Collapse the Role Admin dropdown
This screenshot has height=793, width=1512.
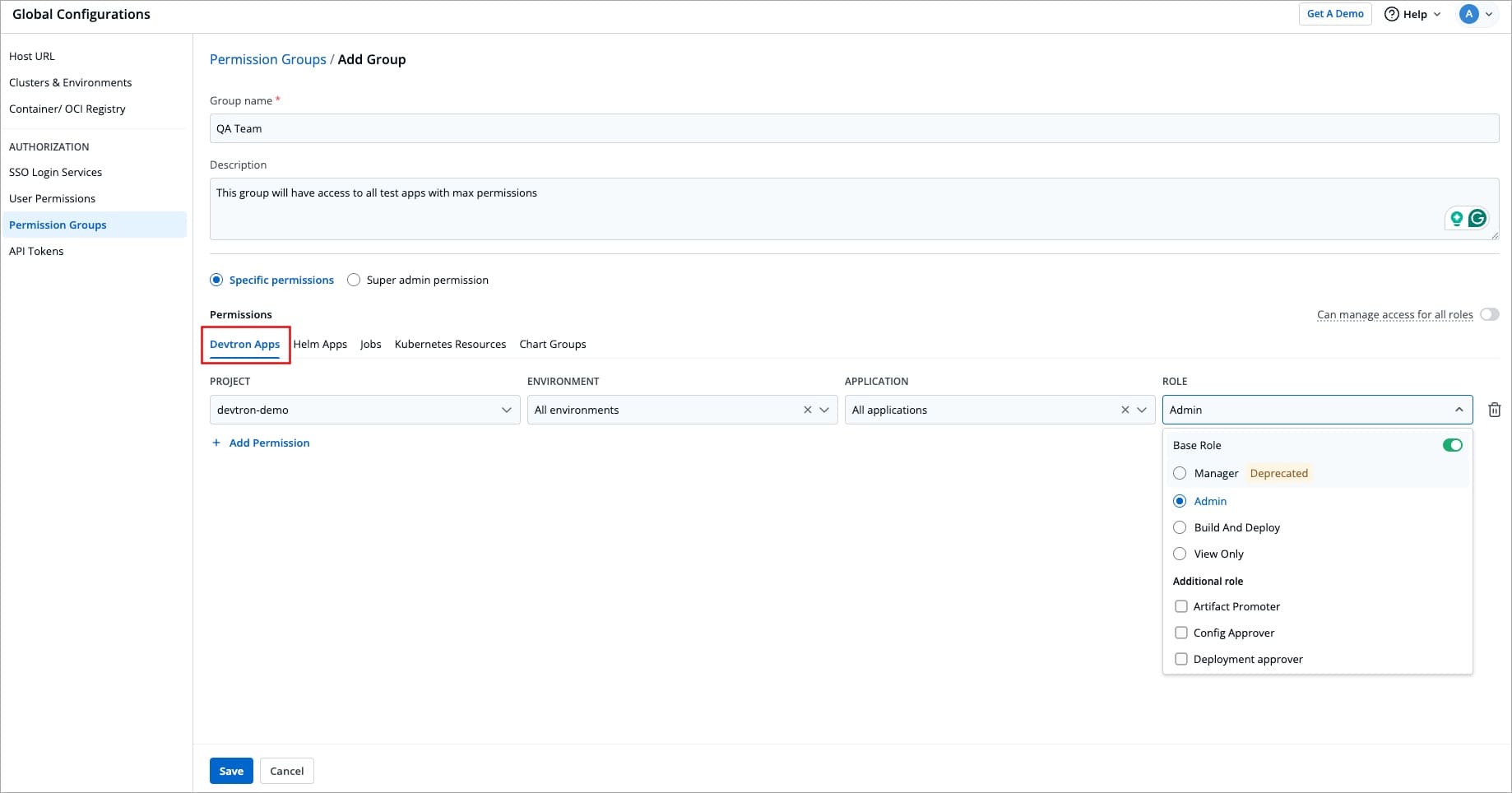pos(1459,410)
